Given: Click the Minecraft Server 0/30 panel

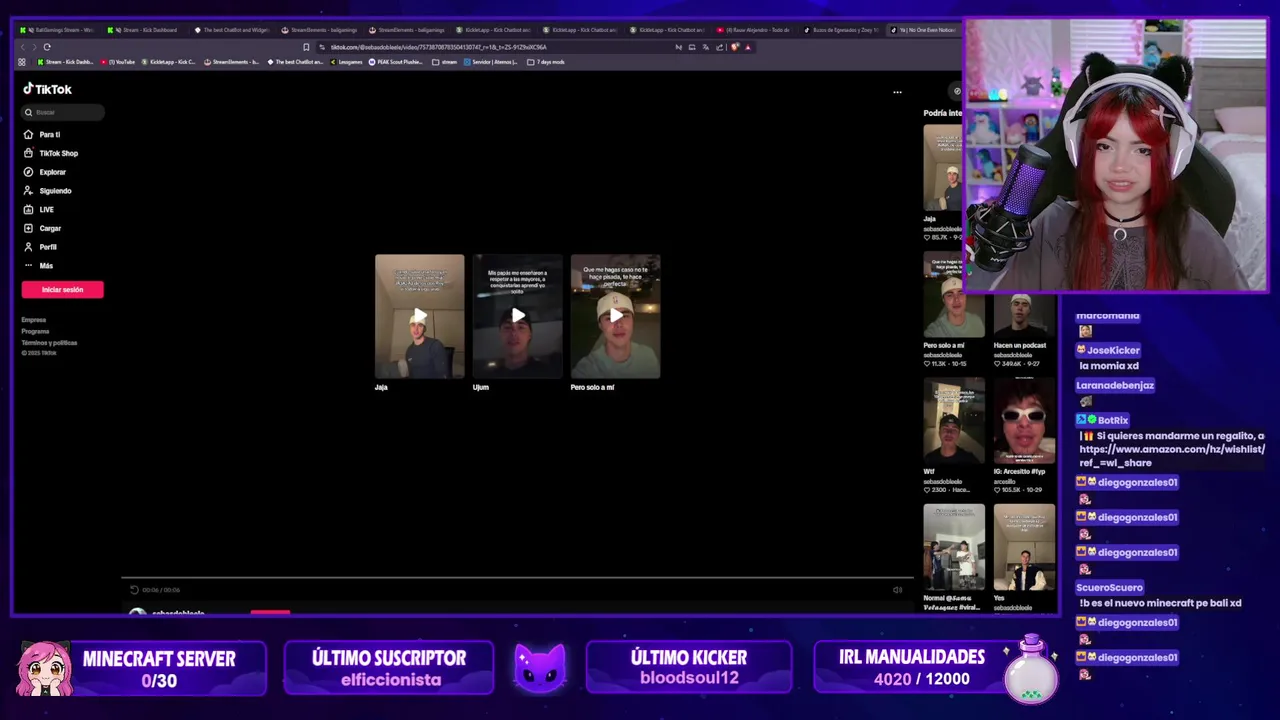Looking at the screenshot, I should (x=143, y=668).
